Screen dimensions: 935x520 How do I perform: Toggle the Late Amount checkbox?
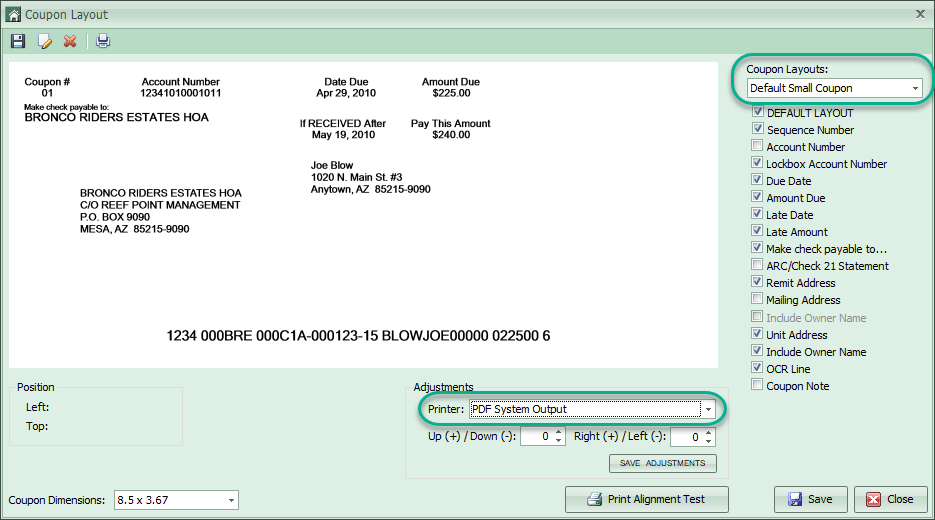(x=757, y=230)
